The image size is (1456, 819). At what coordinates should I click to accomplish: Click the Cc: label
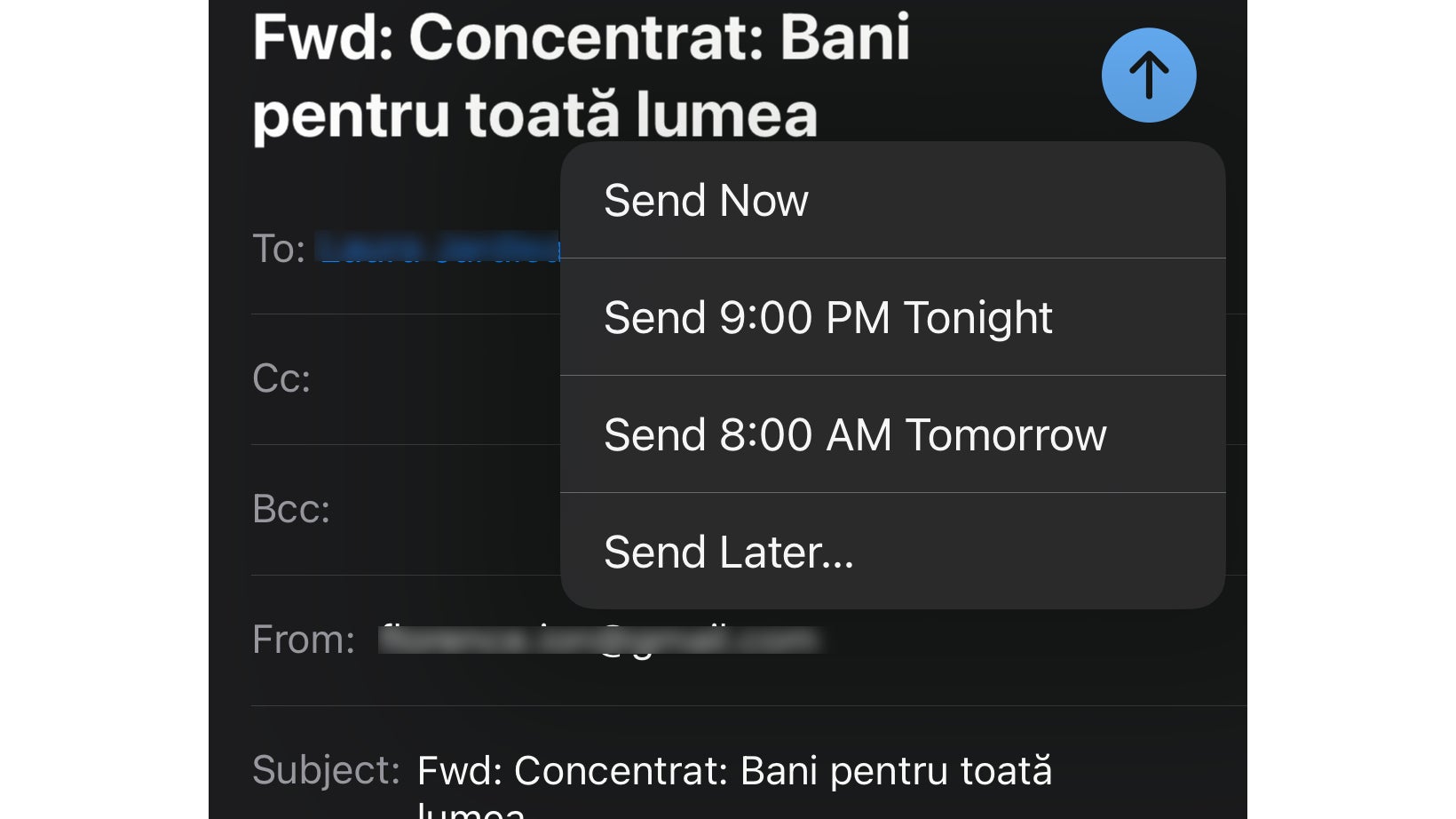pos(281,379)
